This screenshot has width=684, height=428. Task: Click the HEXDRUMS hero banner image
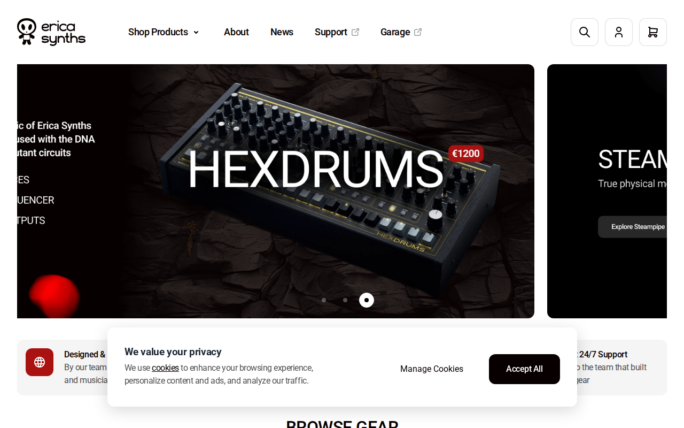coord(275,191)
